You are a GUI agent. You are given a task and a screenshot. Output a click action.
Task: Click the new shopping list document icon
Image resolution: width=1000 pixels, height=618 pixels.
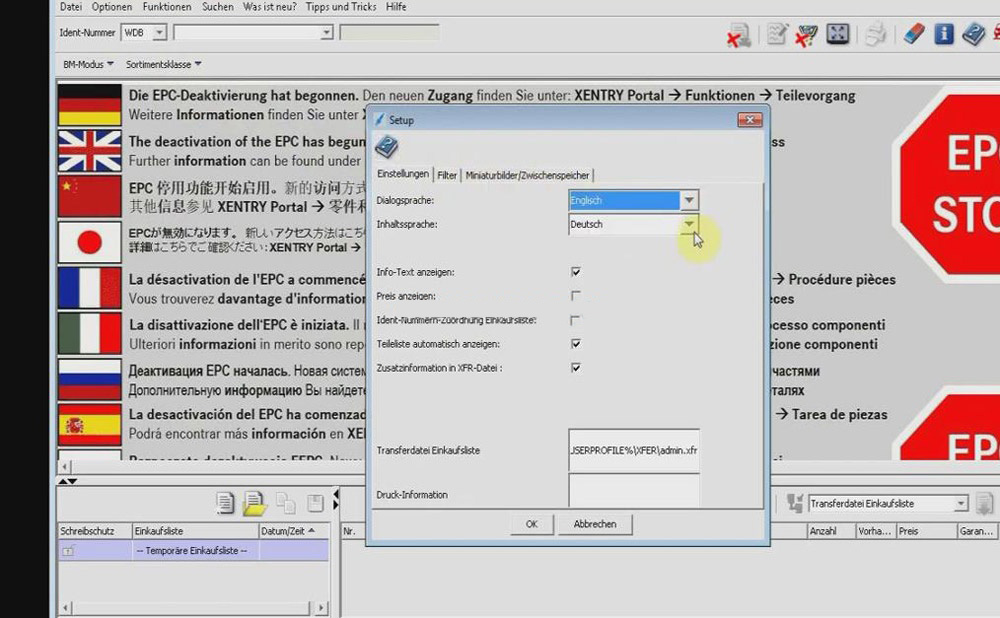pyautogui.click(x=224, y=503)
